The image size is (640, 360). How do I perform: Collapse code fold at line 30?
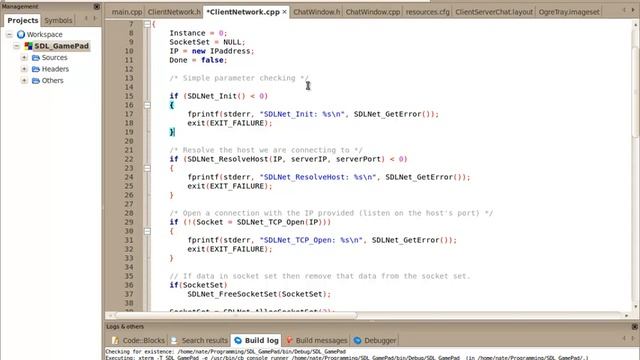(147, 231)
